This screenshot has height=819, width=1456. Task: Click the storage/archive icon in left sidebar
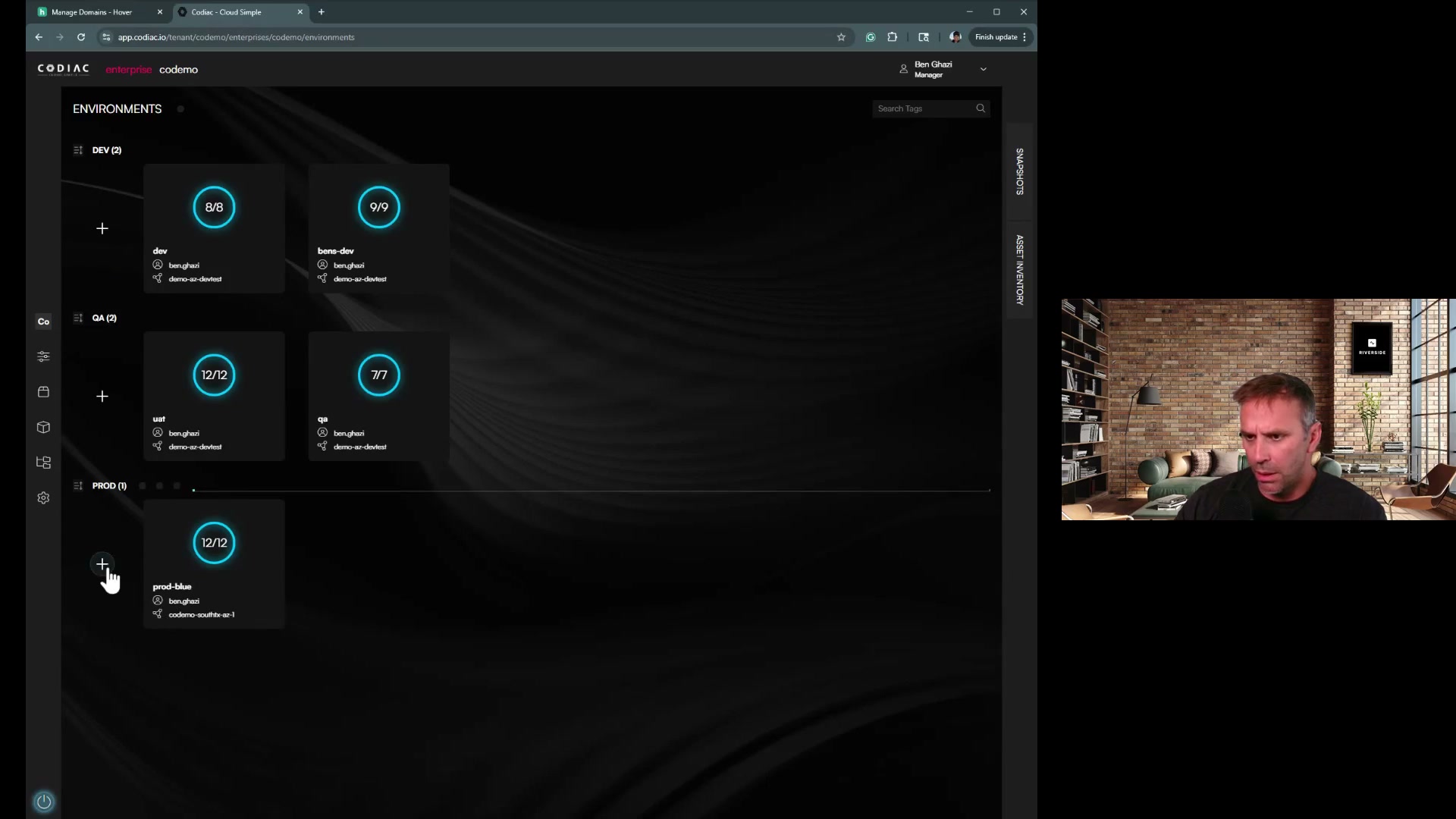click(43, 391)
